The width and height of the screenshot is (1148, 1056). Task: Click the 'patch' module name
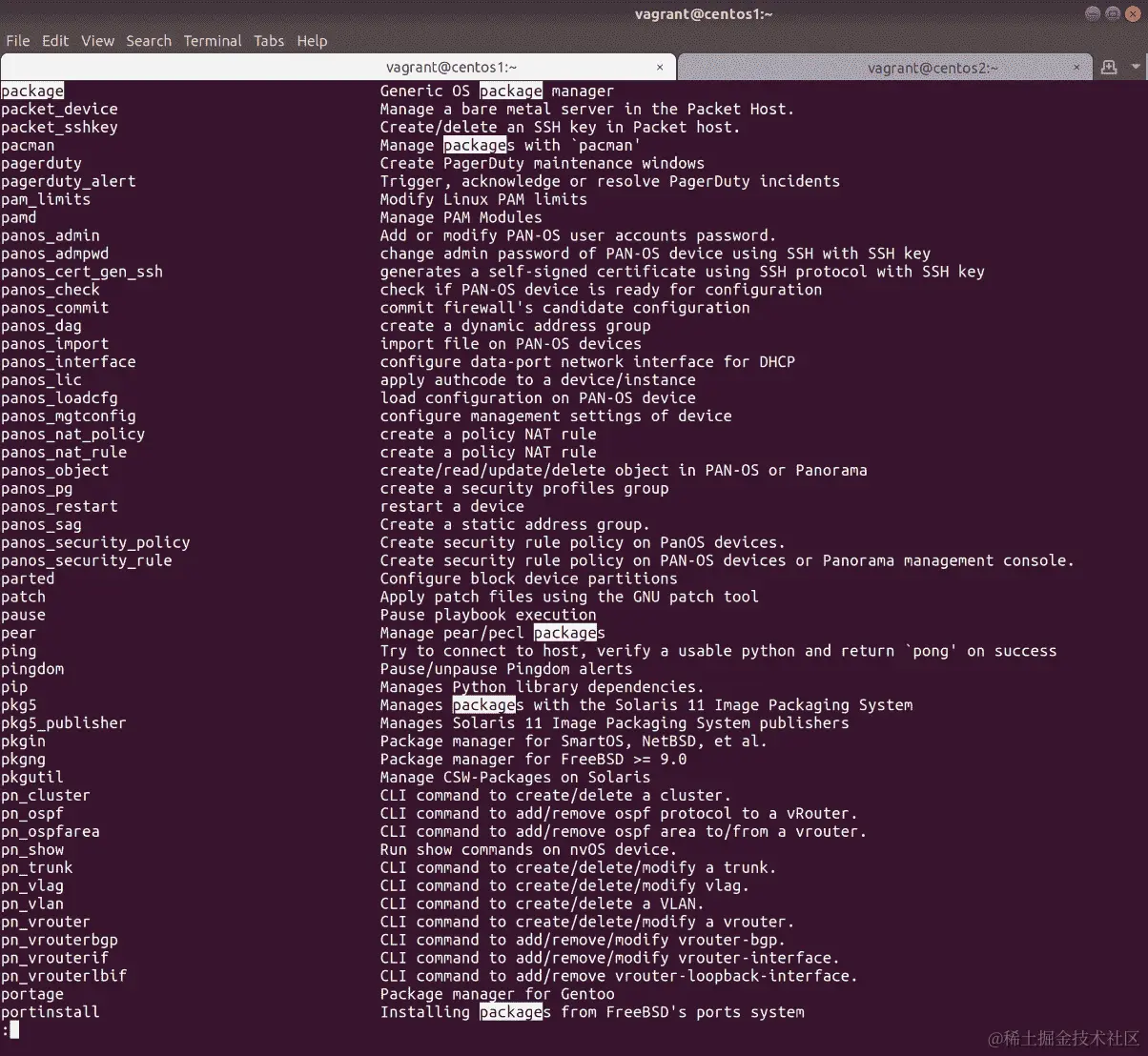(23, 598)
